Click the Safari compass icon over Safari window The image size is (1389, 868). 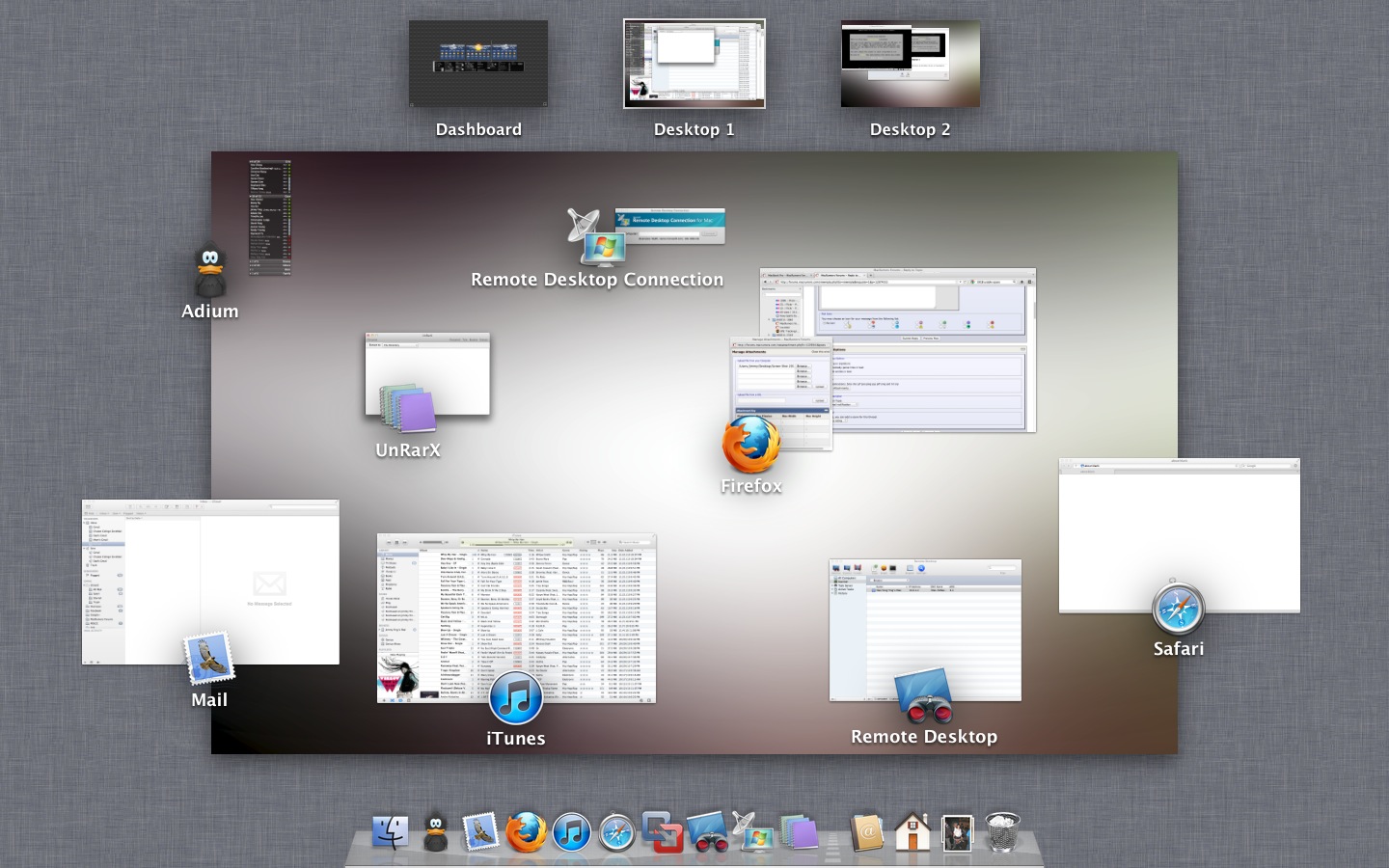[x=1178, y=608]
